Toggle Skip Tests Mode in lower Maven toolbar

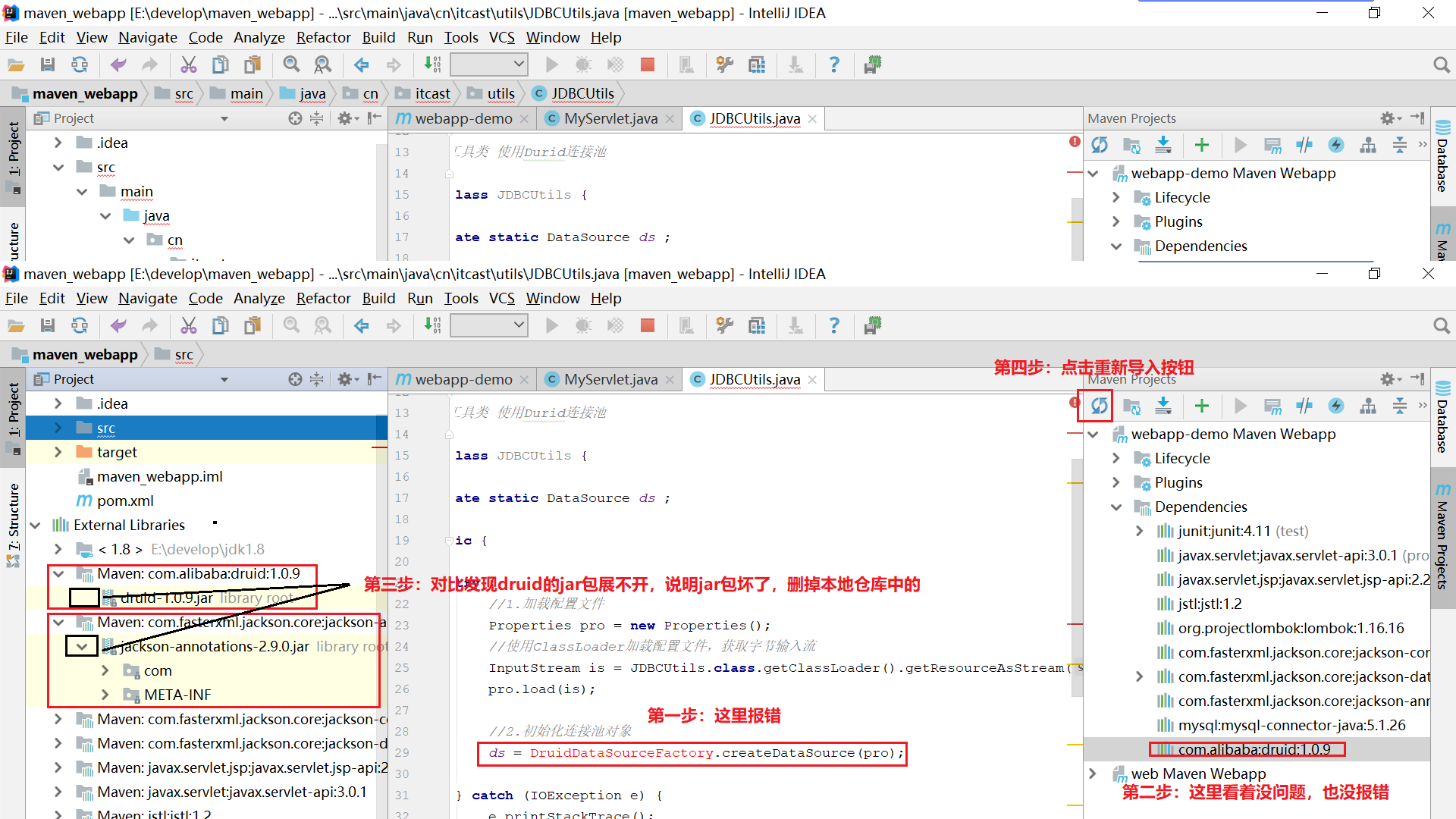pyautogui.click(x=1336, y=406)
